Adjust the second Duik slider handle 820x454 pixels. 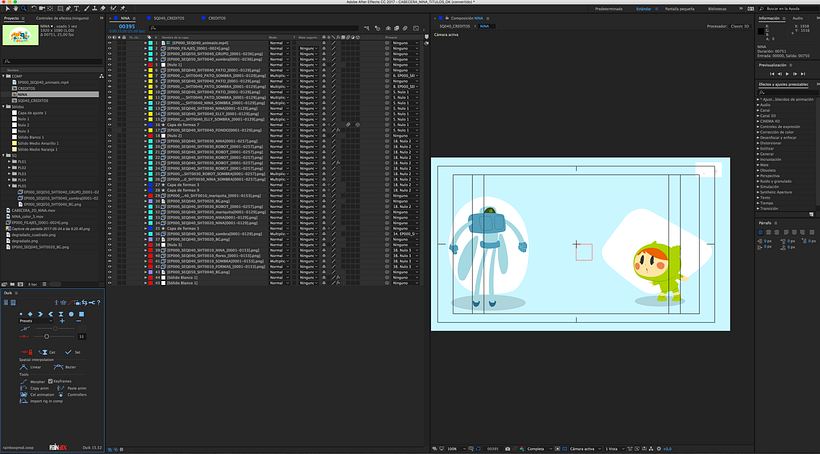(x=46, y=336)
